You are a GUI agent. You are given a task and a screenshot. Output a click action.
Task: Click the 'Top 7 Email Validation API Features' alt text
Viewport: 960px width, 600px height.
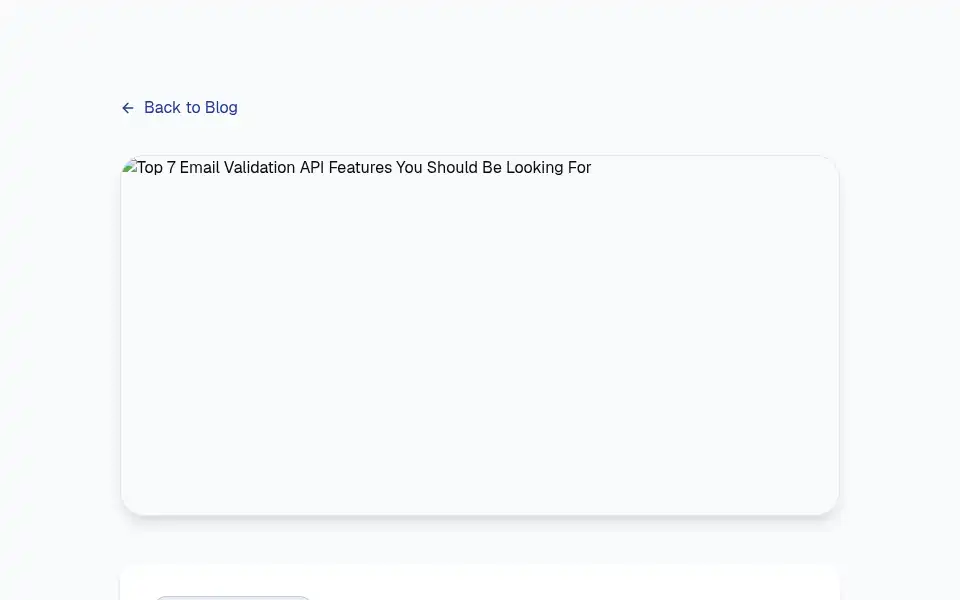(364, 167)
